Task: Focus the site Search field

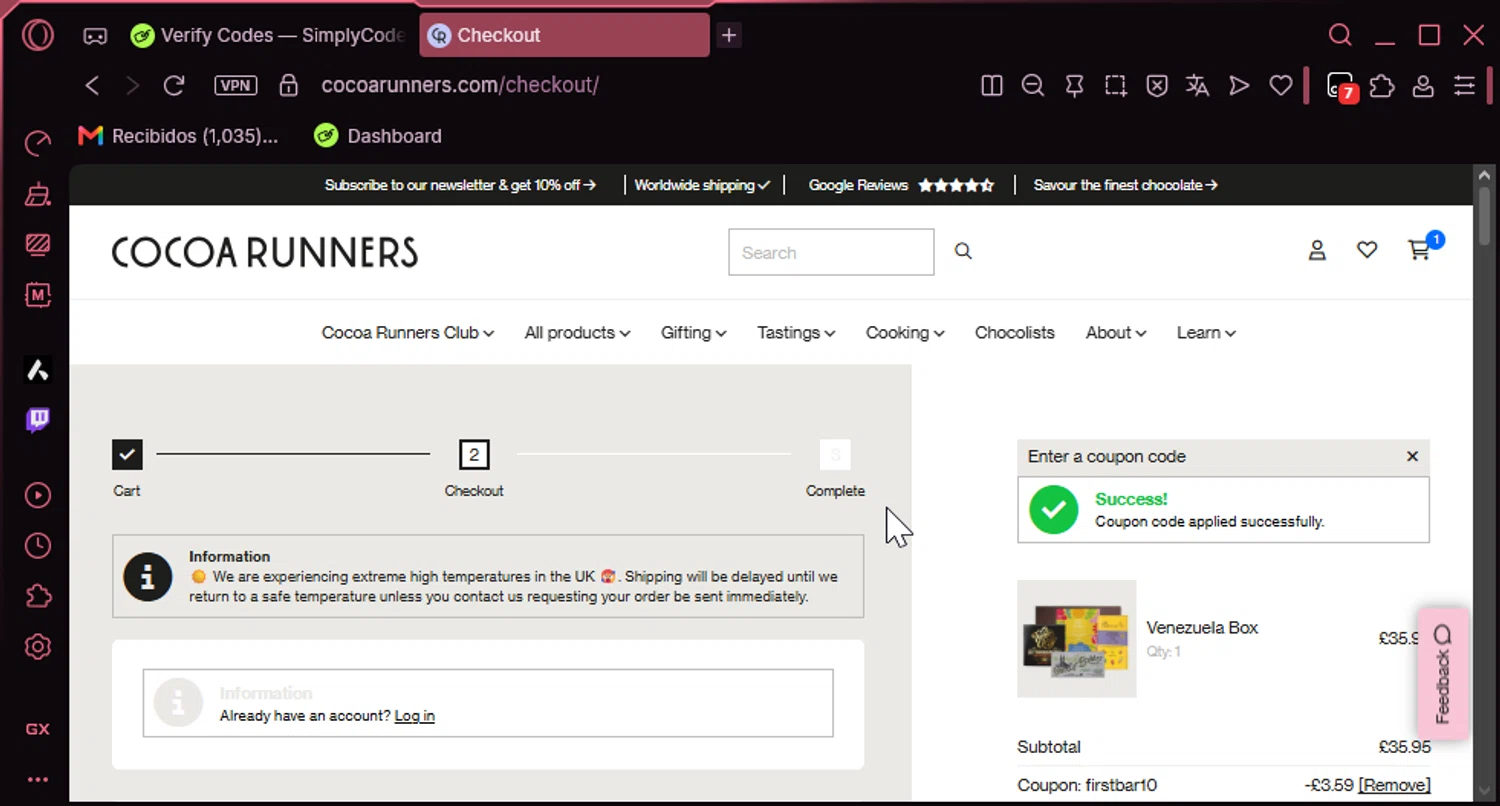Action: [x=831, y=252]
